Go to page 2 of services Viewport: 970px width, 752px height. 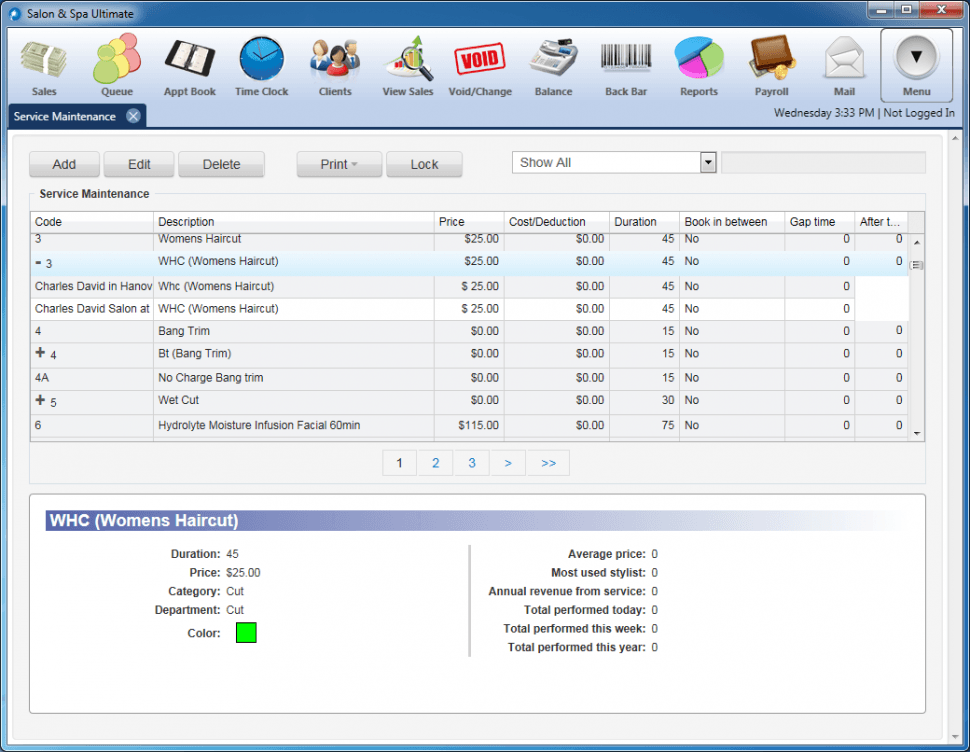(435, 463)
